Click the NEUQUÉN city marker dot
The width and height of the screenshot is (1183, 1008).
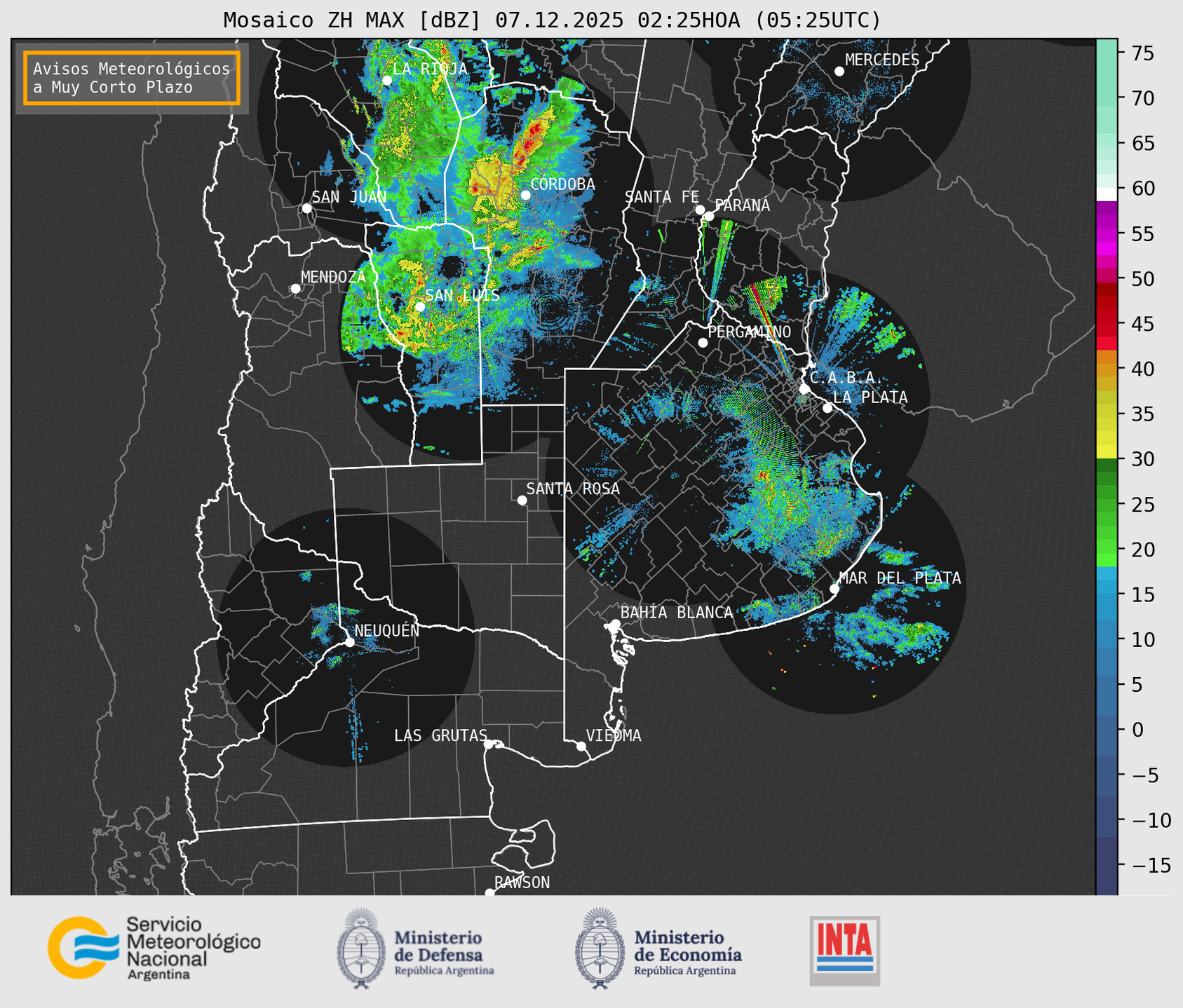[349, 642]
